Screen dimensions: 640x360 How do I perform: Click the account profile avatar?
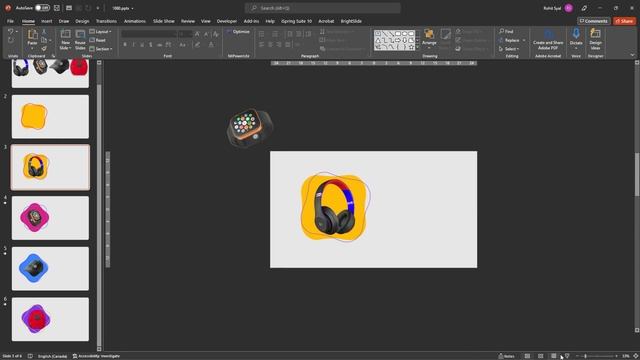click(x=569, y=8)
